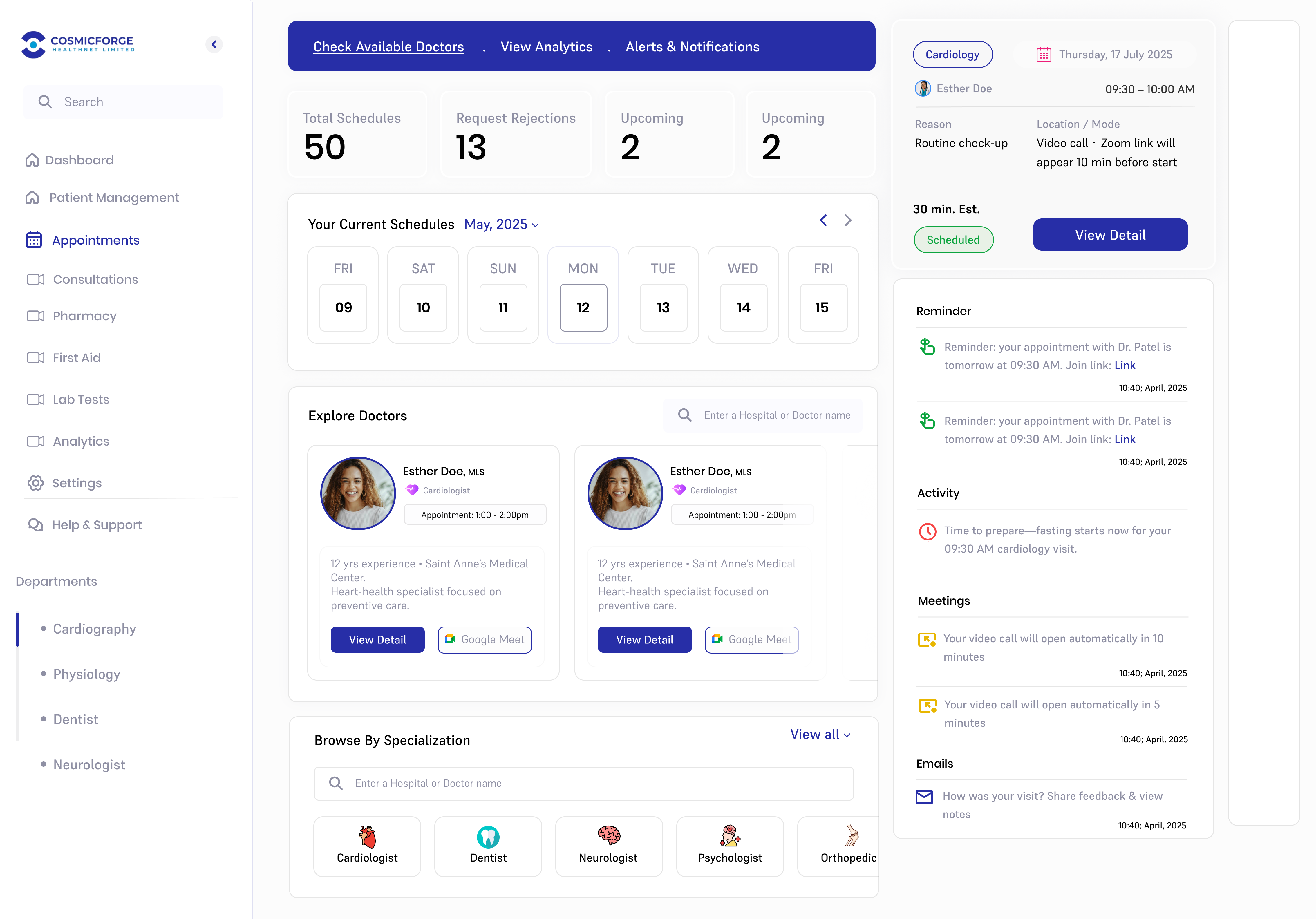
Task: Click the envelope icon under Emails
Action: pyautogui.click(x=924, y=796)
